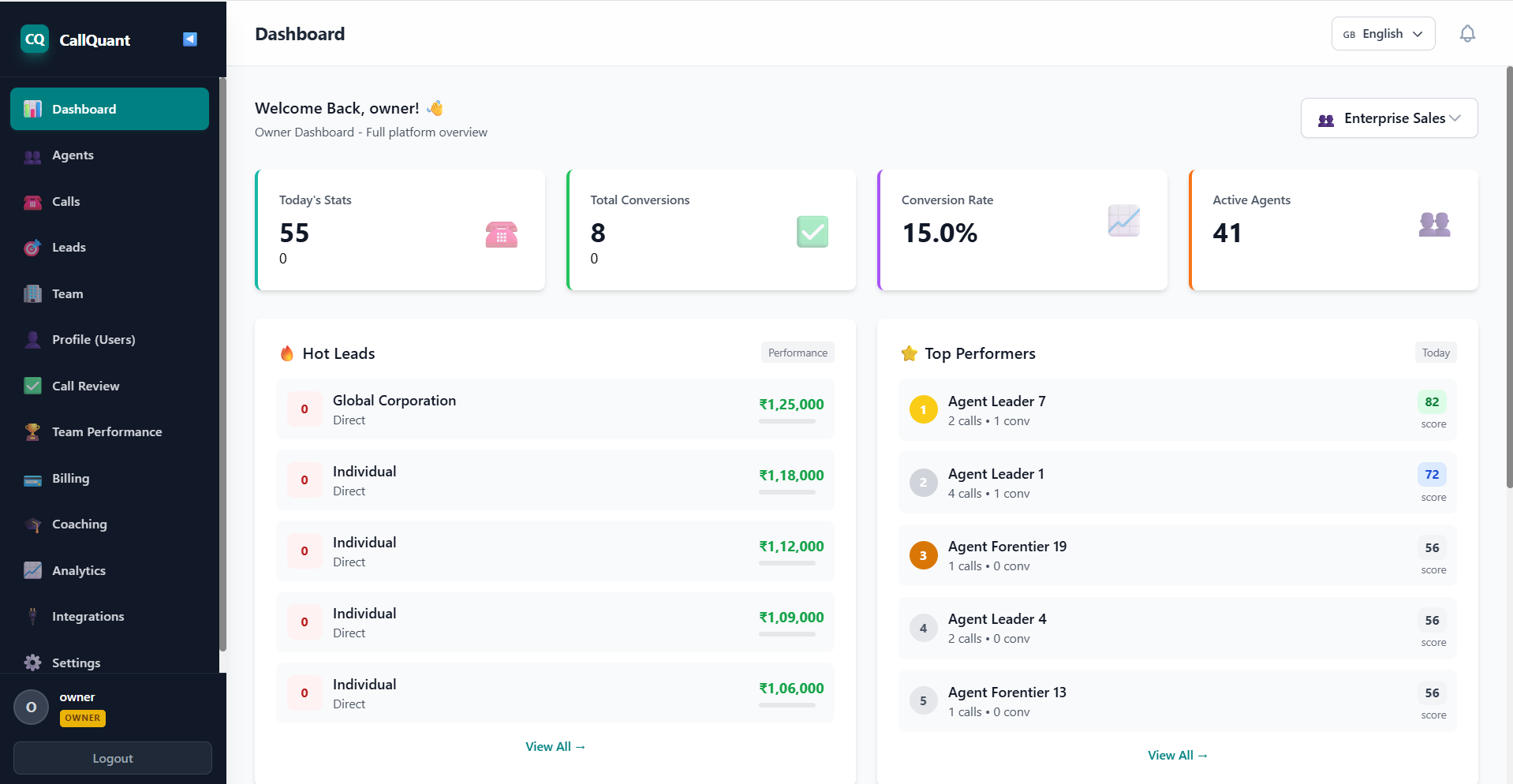1513x784 pixels.
Task: Select the Team icon in sidebar
Action: pyautogui.click(x=32, y=293)
